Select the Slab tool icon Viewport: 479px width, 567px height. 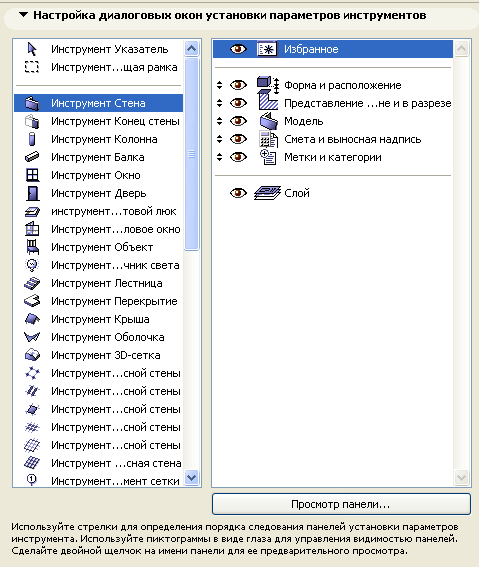32,301
